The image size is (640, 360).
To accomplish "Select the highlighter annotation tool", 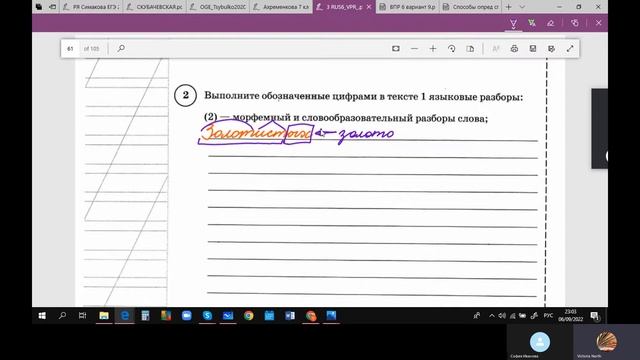I will pyautogui.click(x=532, y=23).
